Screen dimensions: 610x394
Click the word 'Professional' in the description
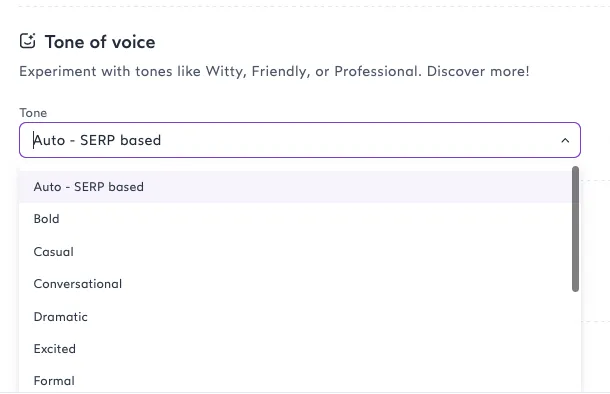pyautogui.click(x=376, y=71)
